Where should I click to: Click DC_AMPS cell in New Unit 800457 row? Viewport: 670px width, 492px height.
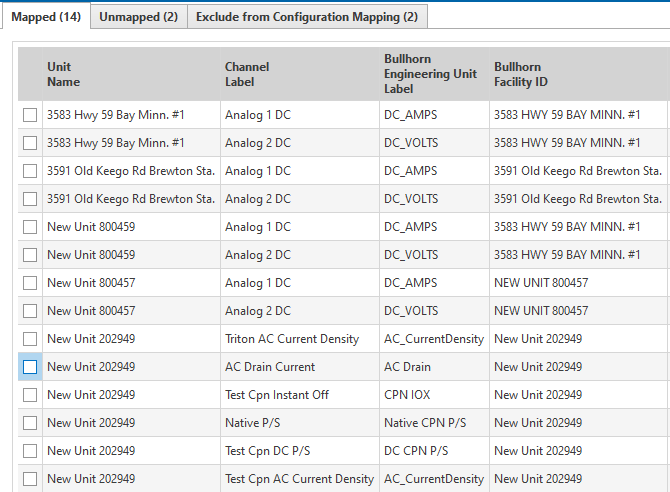point(434,283)
